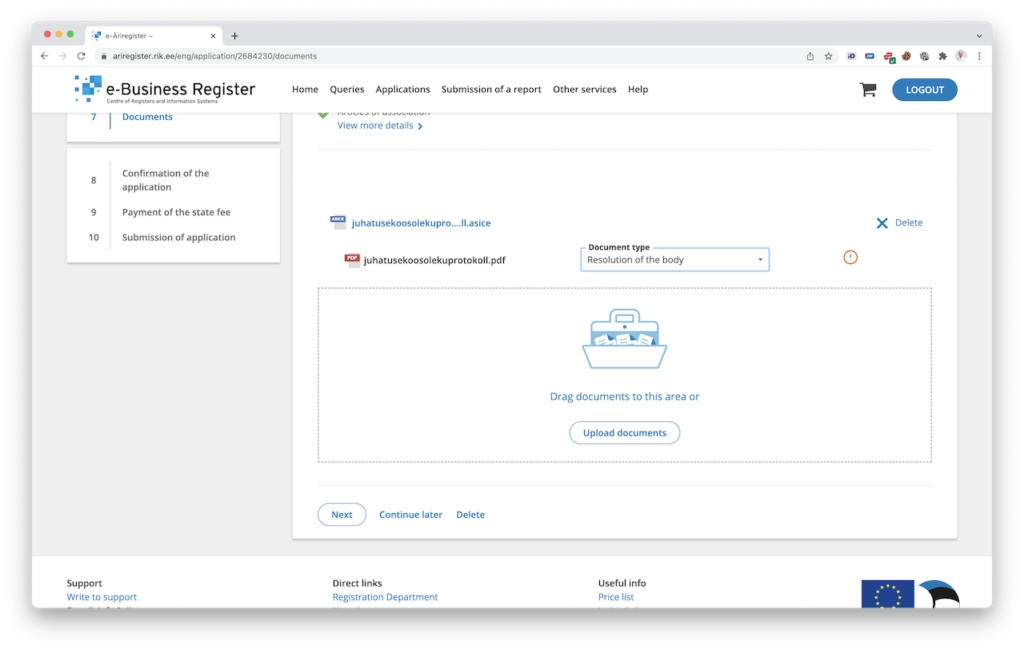Click the red PDF file icon
The height and width of the screenshot is (650, 1024).
tap(352, 260)
